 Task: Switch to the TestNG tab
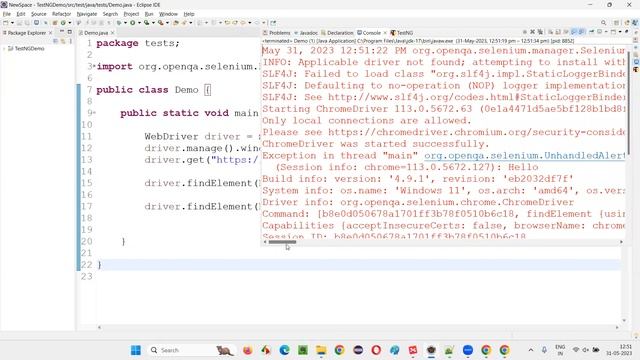(402, 33)
